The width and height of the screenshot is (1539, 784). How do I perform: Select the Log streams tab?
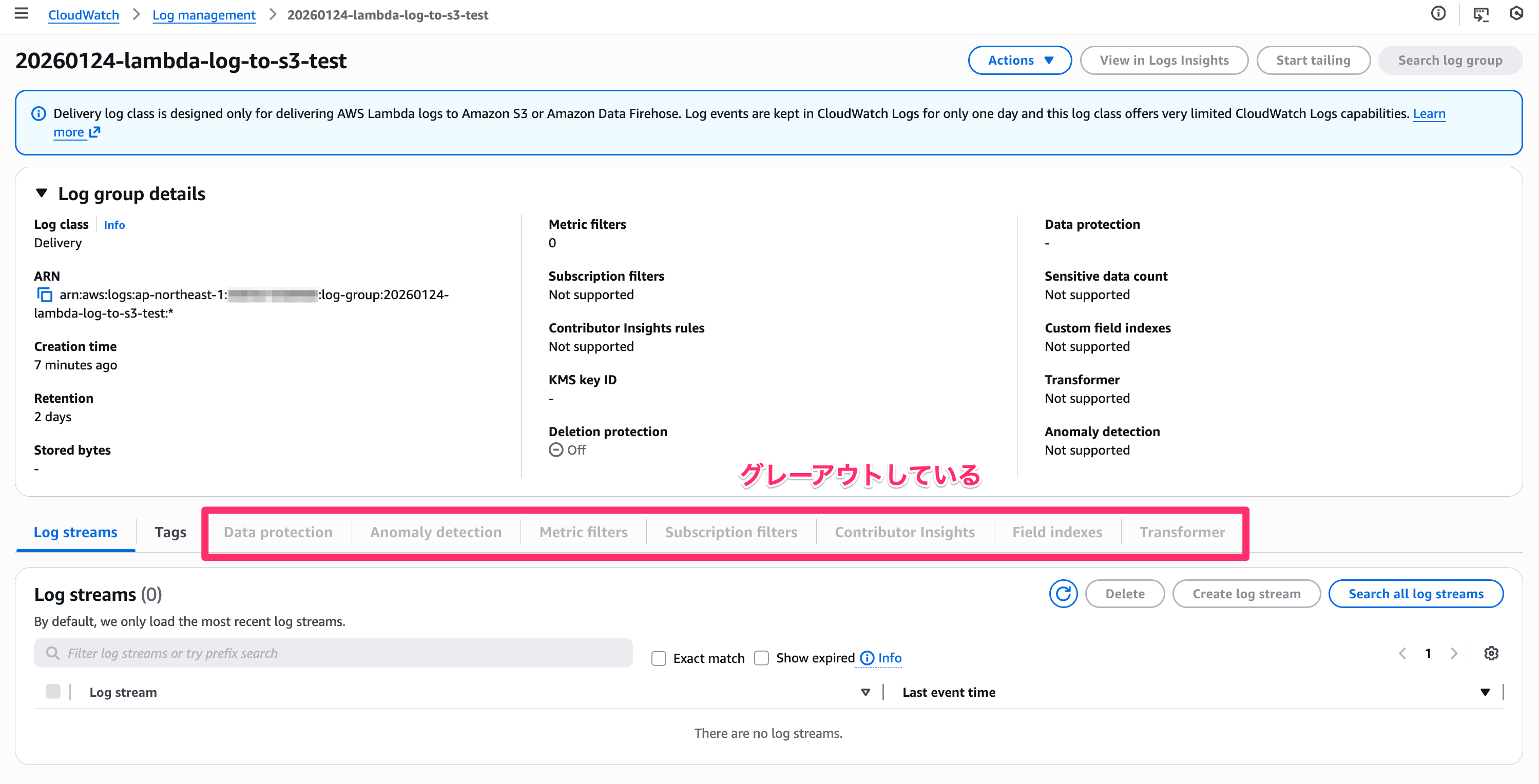click(75, 532)
